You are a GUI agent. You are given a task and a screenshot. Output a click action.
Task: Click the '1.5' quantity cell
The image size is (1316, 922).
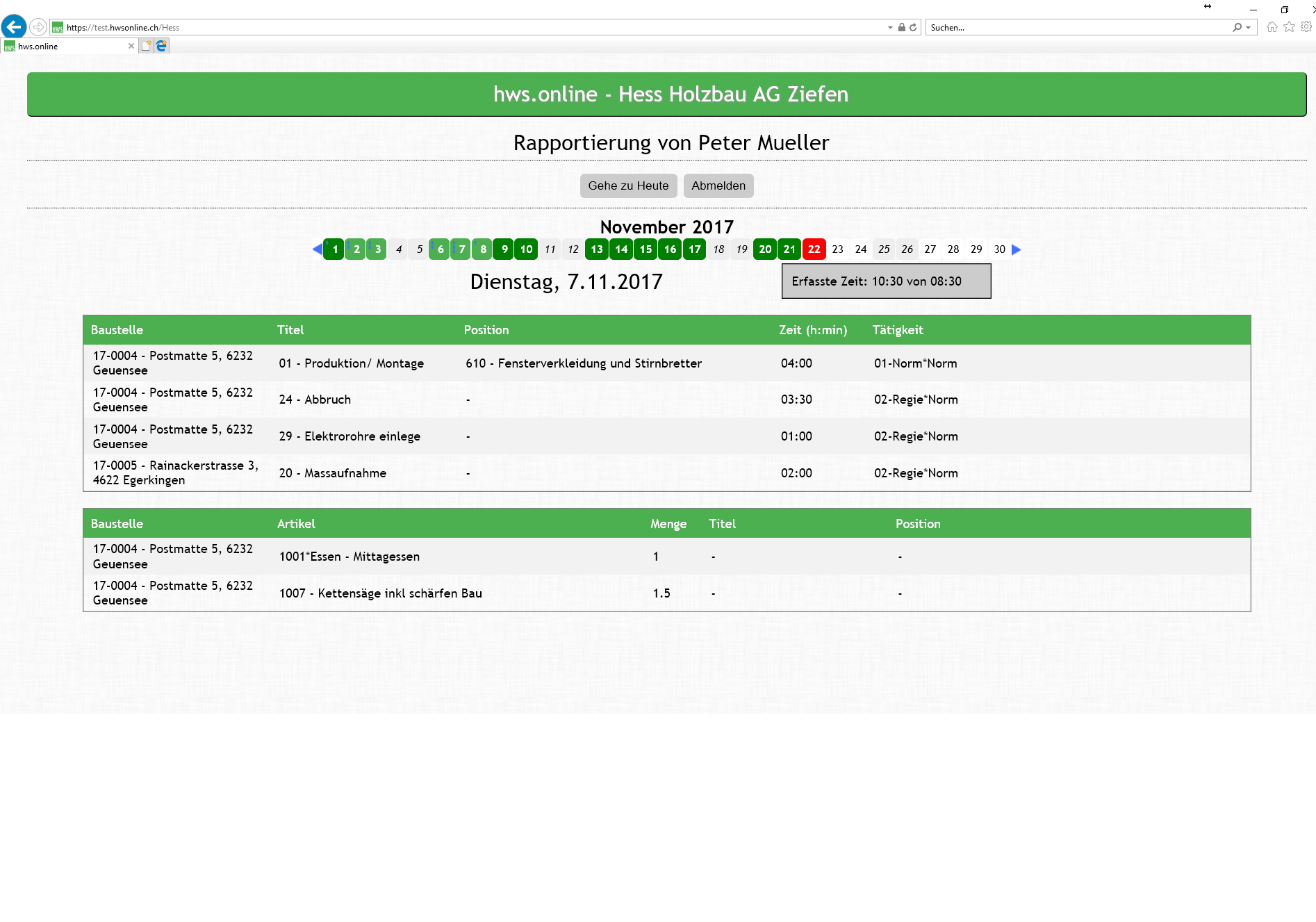point(661,593)
